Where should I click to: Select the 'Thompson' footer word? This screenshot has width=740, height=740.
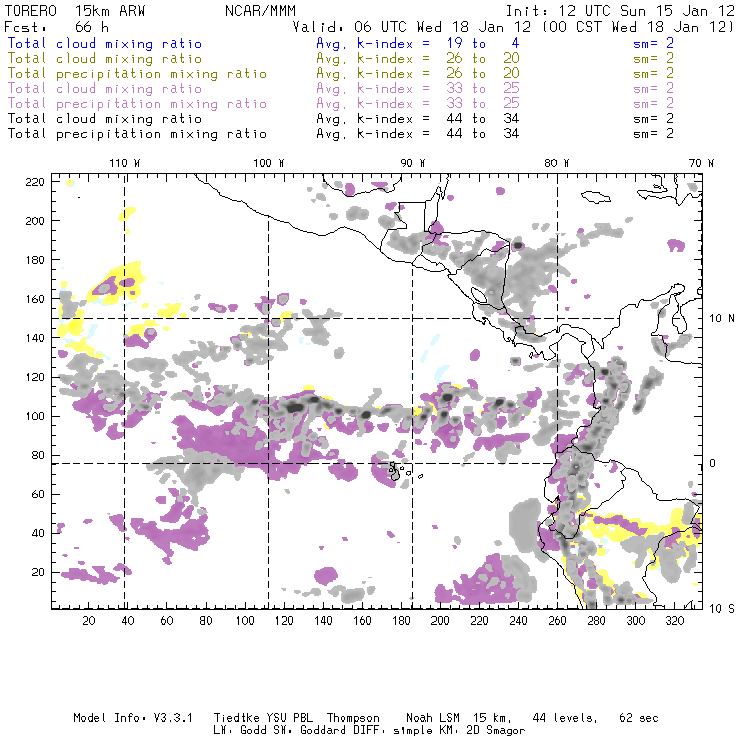click(353, 718)
